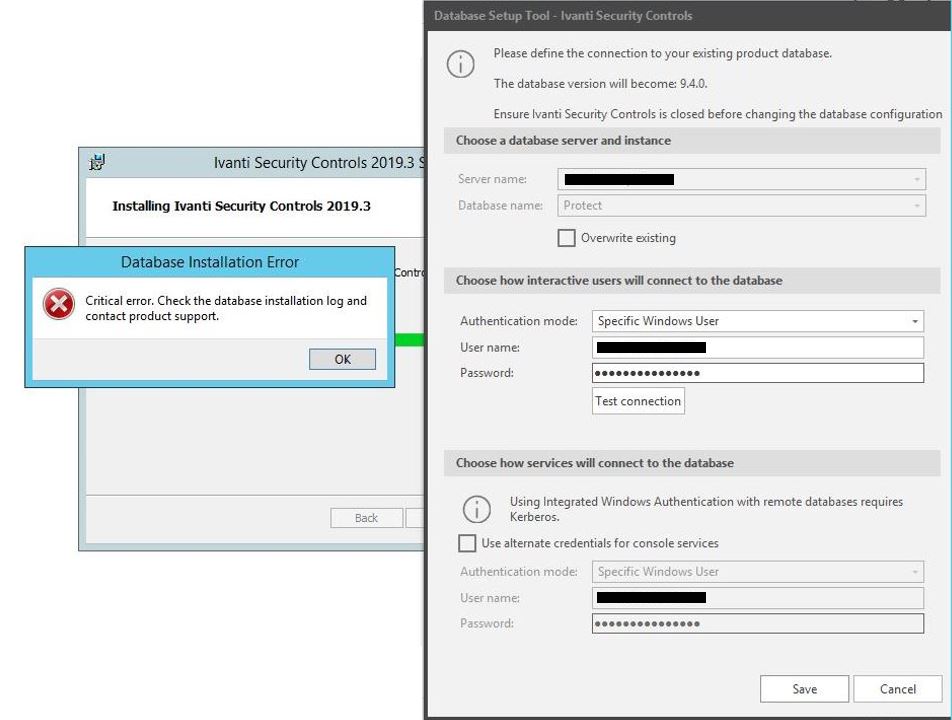This screenshot has height=720, width=952.
Task: Enable the Overwrite existing checkbox
Action: (567, 238)
